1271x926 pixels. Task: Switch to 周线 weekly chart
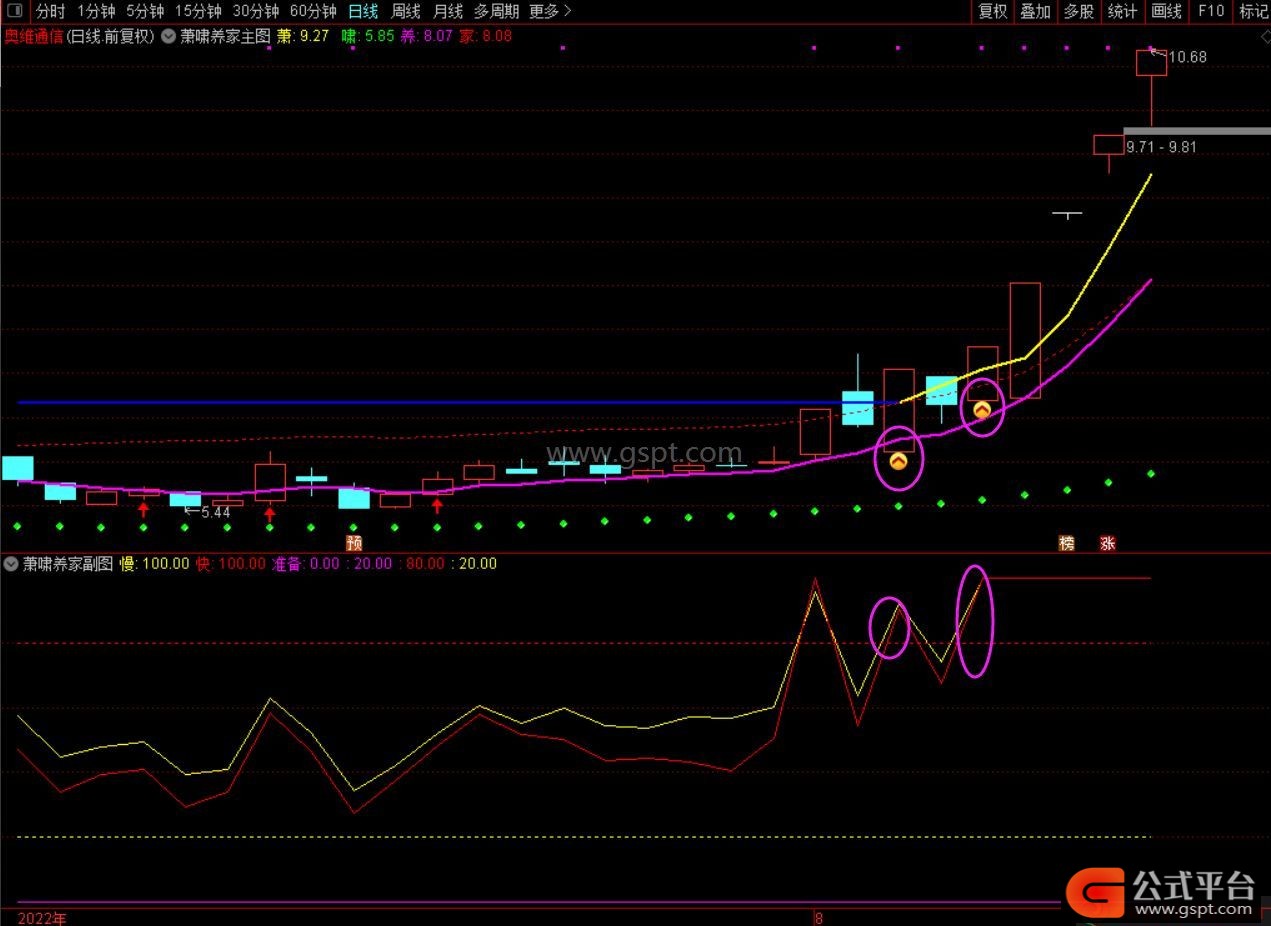click(x=405, y=11)
